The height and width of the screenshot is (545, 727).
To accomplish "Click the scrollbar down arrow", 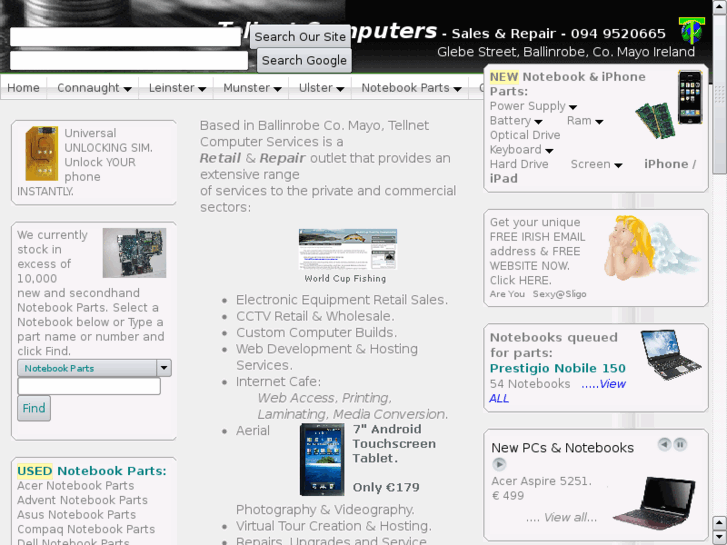I will pyautogui.click(x=719, y=537).
